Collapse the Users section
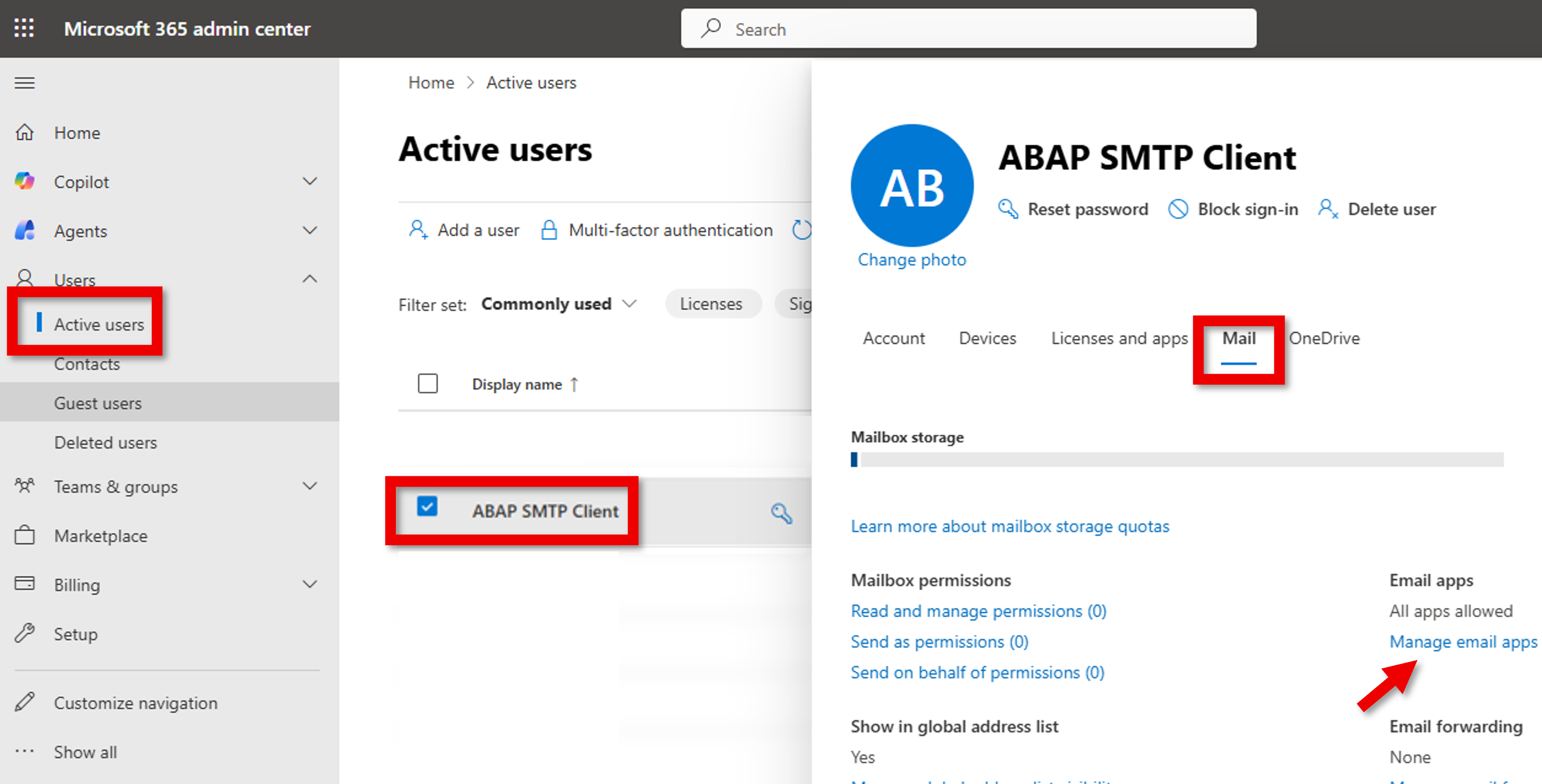 click(x=310, y=279)
